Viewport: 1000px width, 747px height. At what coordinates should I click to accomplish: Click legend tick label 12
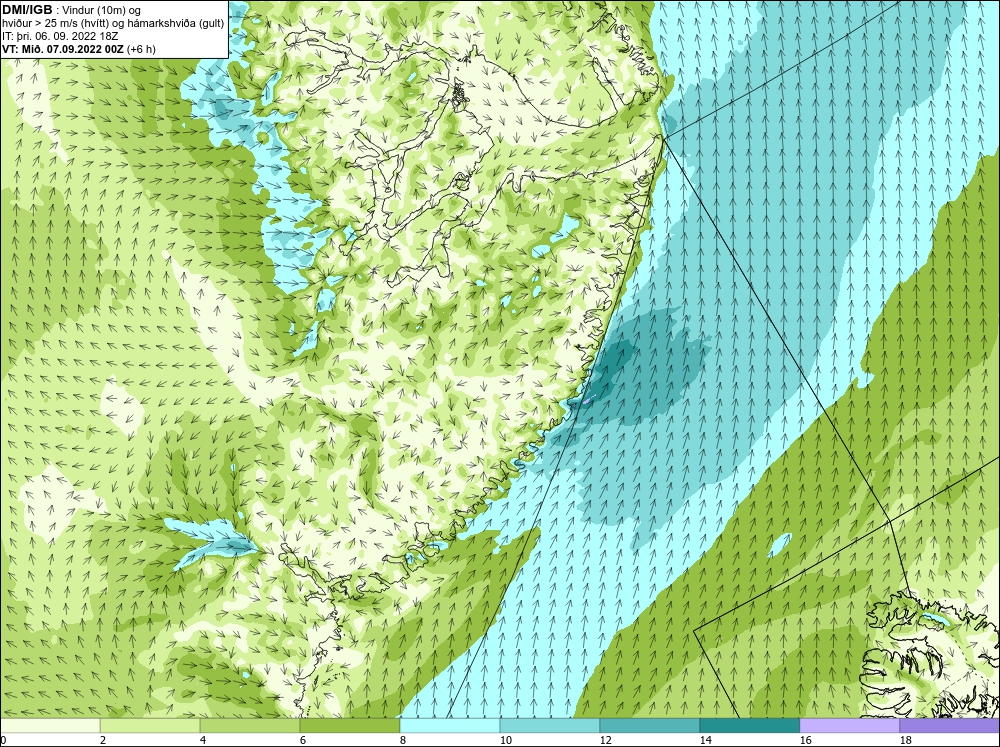(x=605, y=740)
